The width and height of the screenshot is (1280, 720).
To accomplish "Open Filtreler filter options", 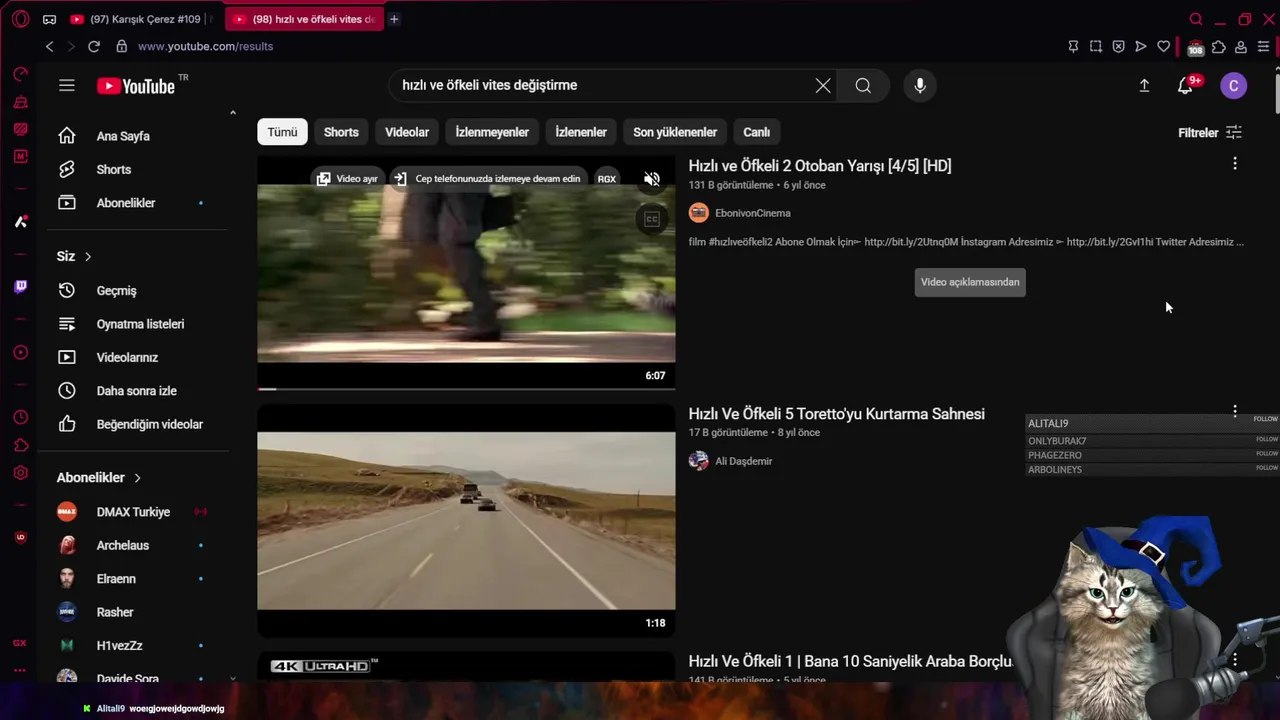I will coord(1210,132).
